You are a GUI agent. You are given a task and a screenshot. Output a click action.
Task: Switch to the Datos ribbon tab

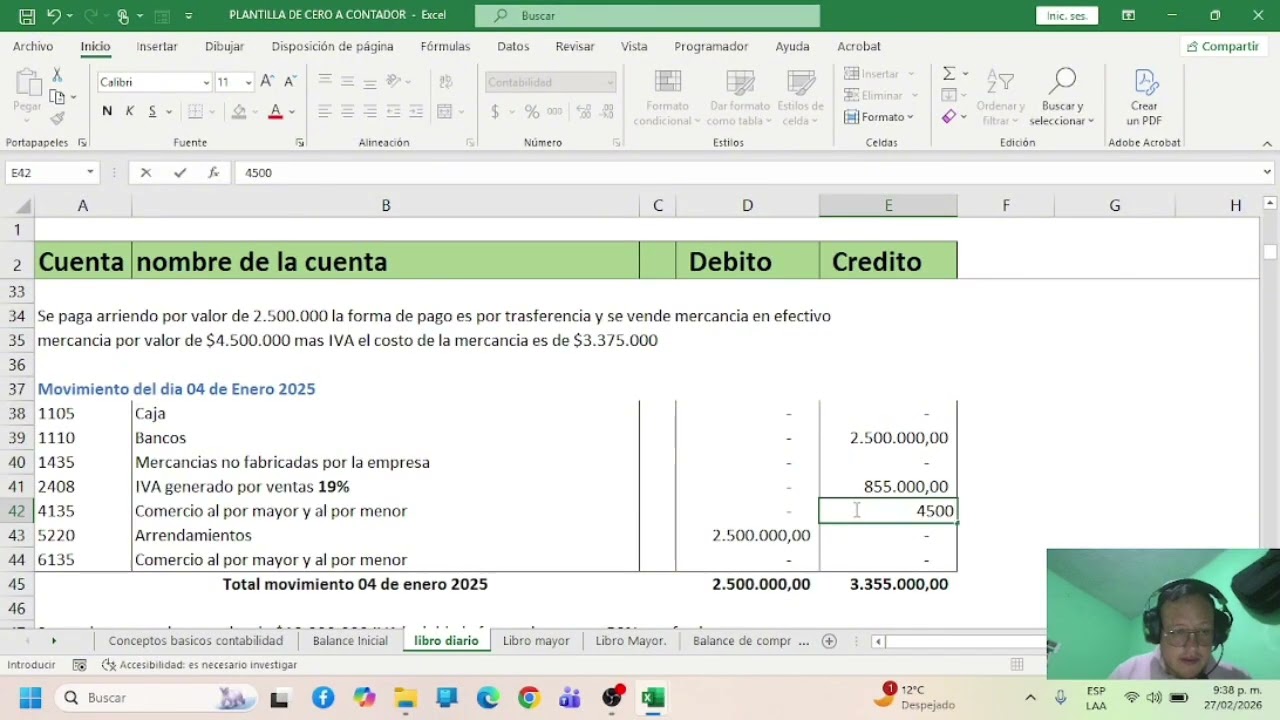coord(513,46)
